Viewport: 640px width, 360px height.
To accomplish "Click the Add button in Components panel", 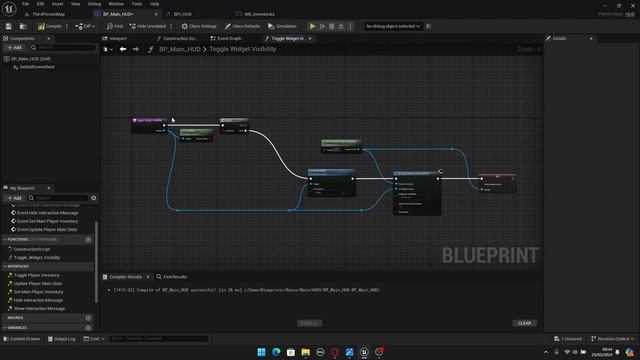I will [x=15, y=48].
